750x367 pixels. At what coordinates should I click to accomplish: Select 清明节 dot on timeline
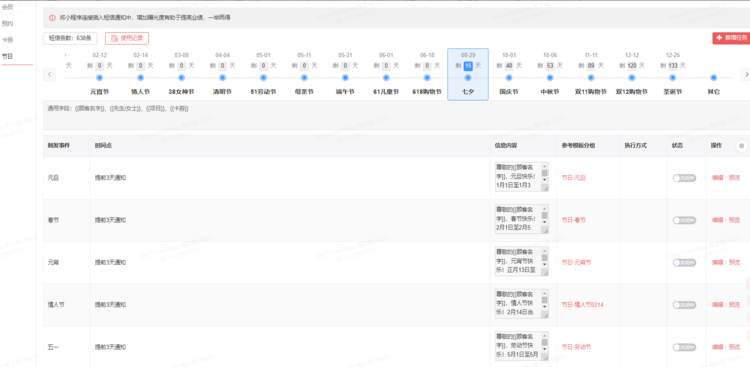click(x=222, y=78)
